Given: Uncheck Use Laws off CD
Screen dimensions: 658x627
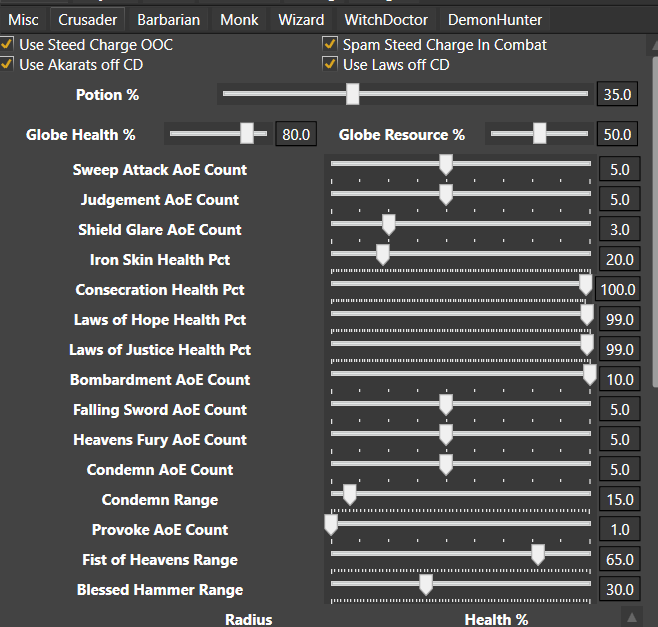Looking at the screenshot, I should (331, 65).
